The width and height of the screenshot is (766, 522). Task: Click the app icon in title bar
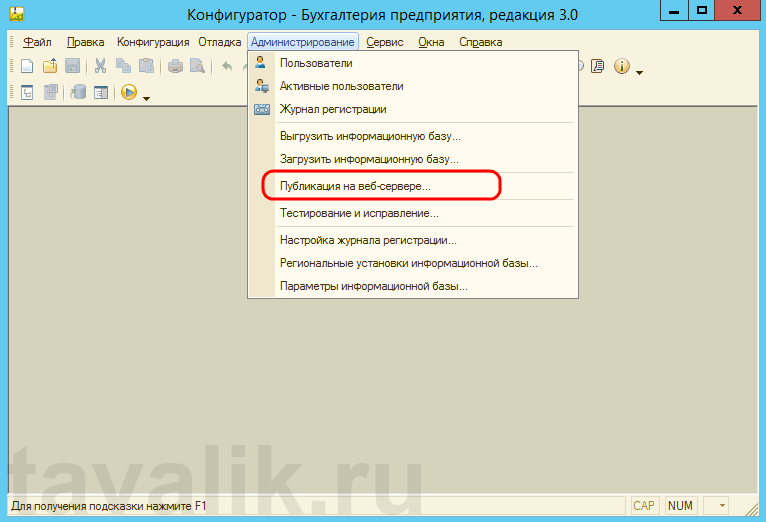click(17, 14)
